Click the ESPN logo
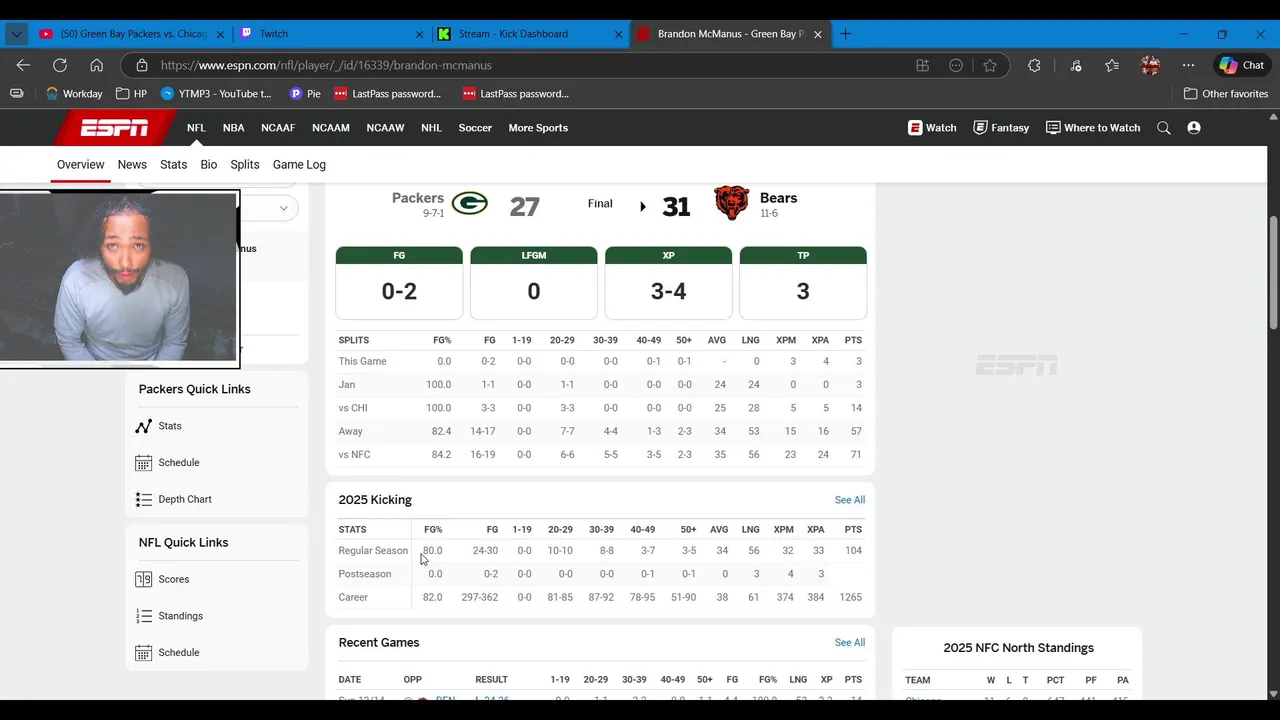1280x720 pixels. click(115, 128)
